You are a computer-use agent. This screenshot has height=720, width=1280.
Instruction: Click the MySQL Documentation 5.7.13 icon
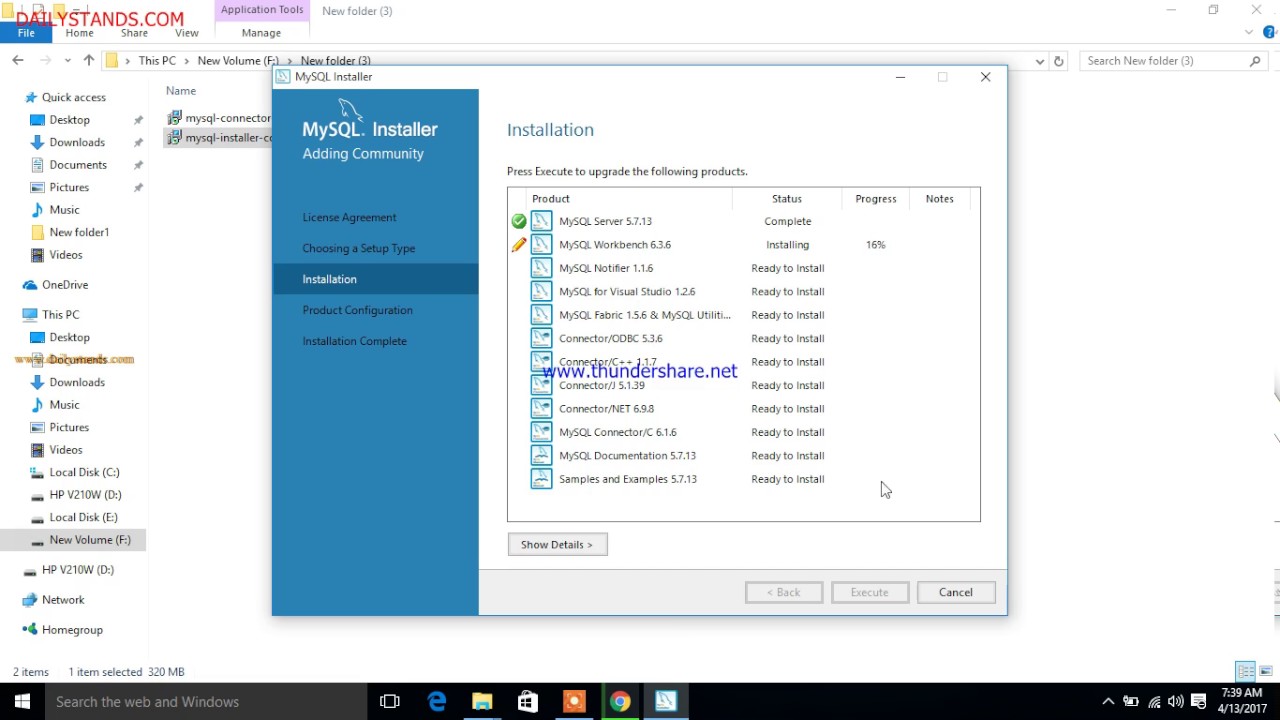[x=541, y=455]
